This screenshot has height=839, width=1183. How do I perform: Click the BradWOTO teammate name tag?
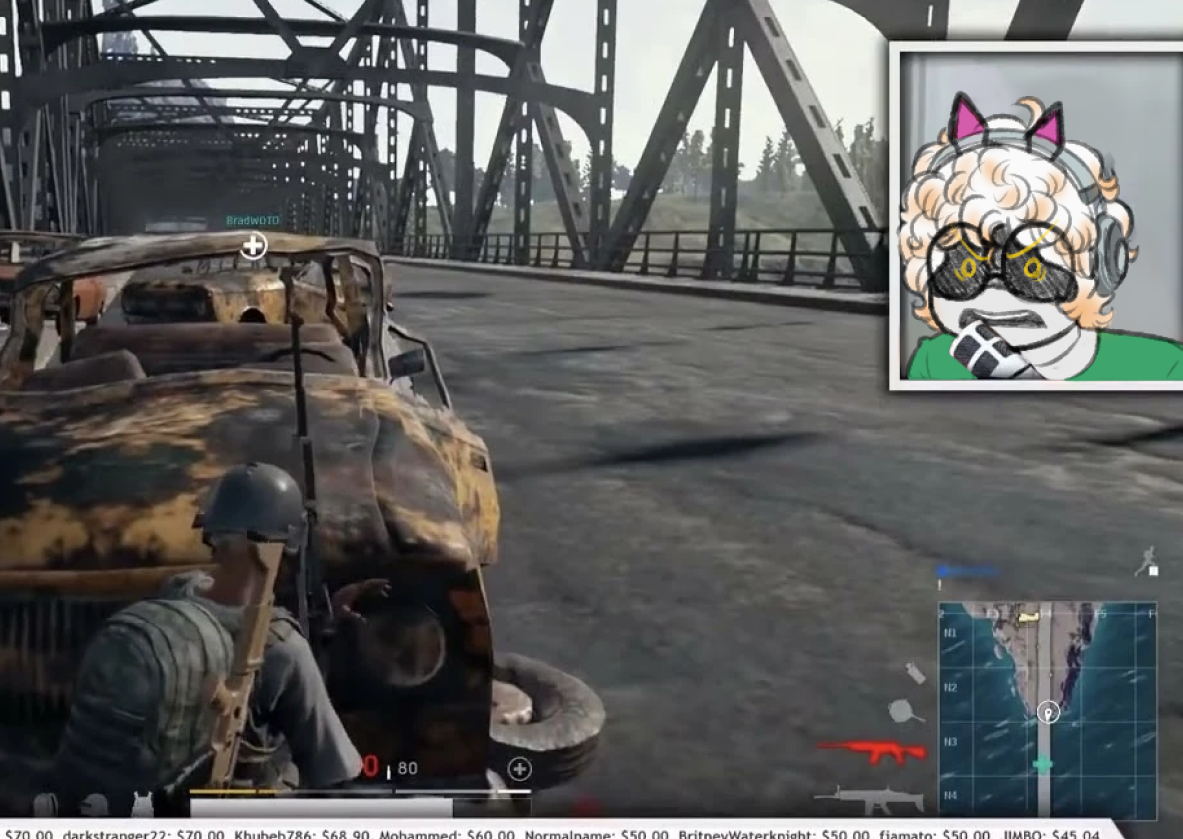[253, 220]
